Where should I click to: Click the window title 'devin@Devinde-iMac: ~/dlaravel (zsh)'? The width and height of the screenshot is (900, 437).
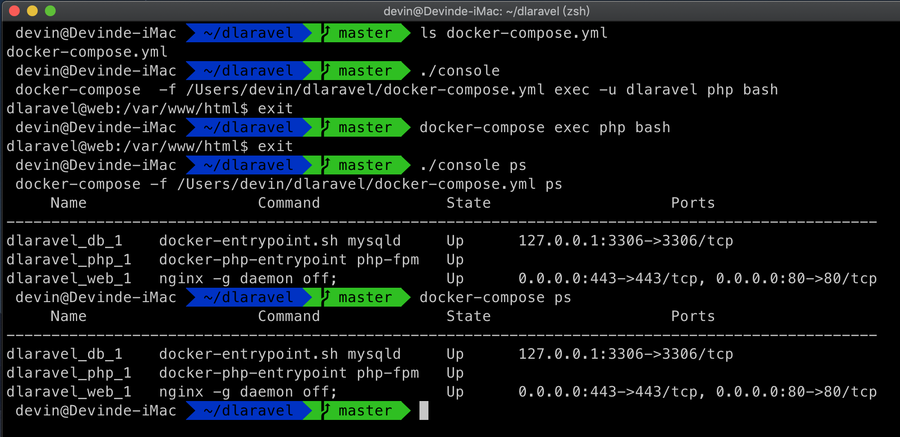click(x=487, y=11)
